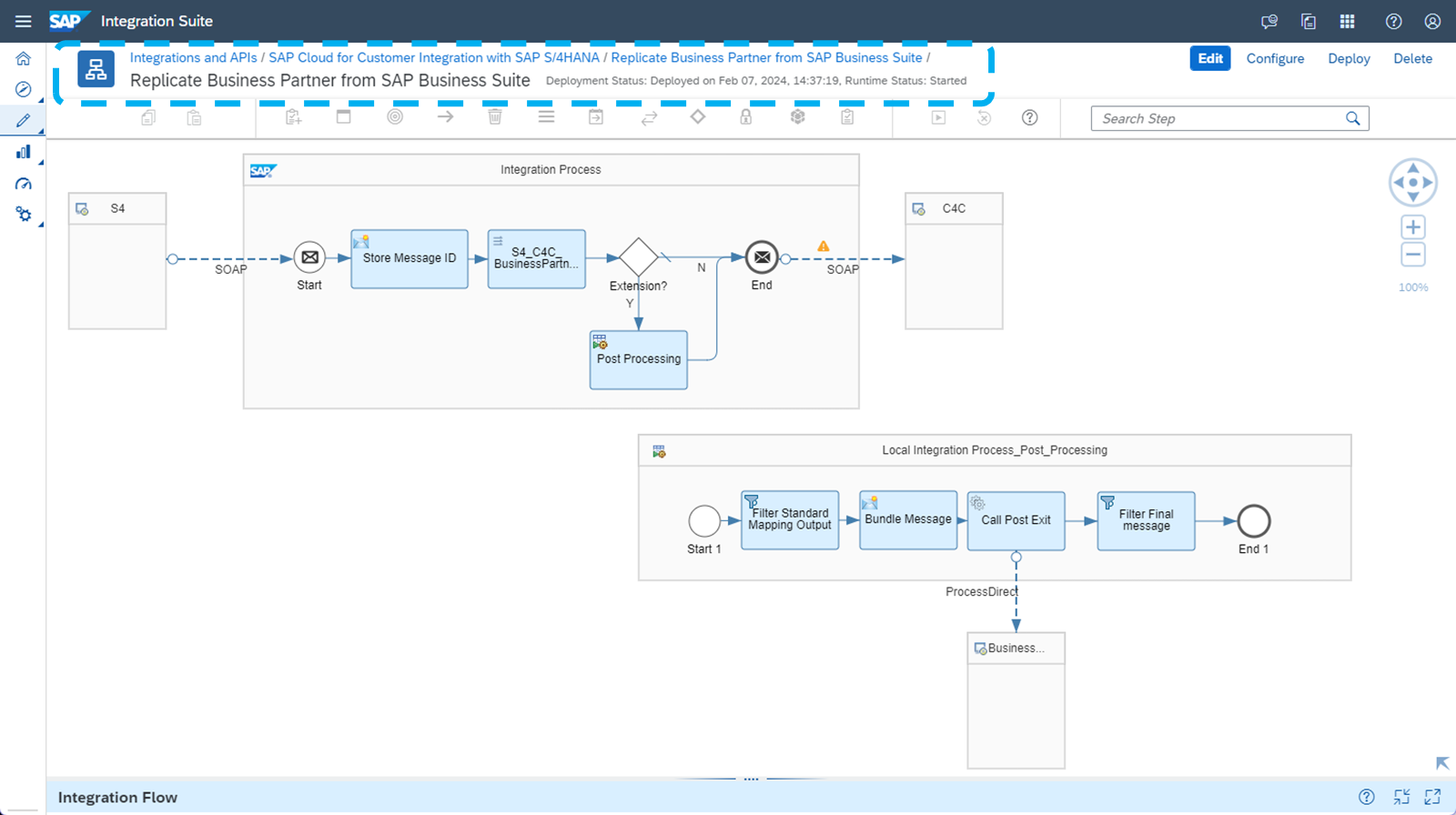Go to Home in the left sidebar

(x=24, y=58)
